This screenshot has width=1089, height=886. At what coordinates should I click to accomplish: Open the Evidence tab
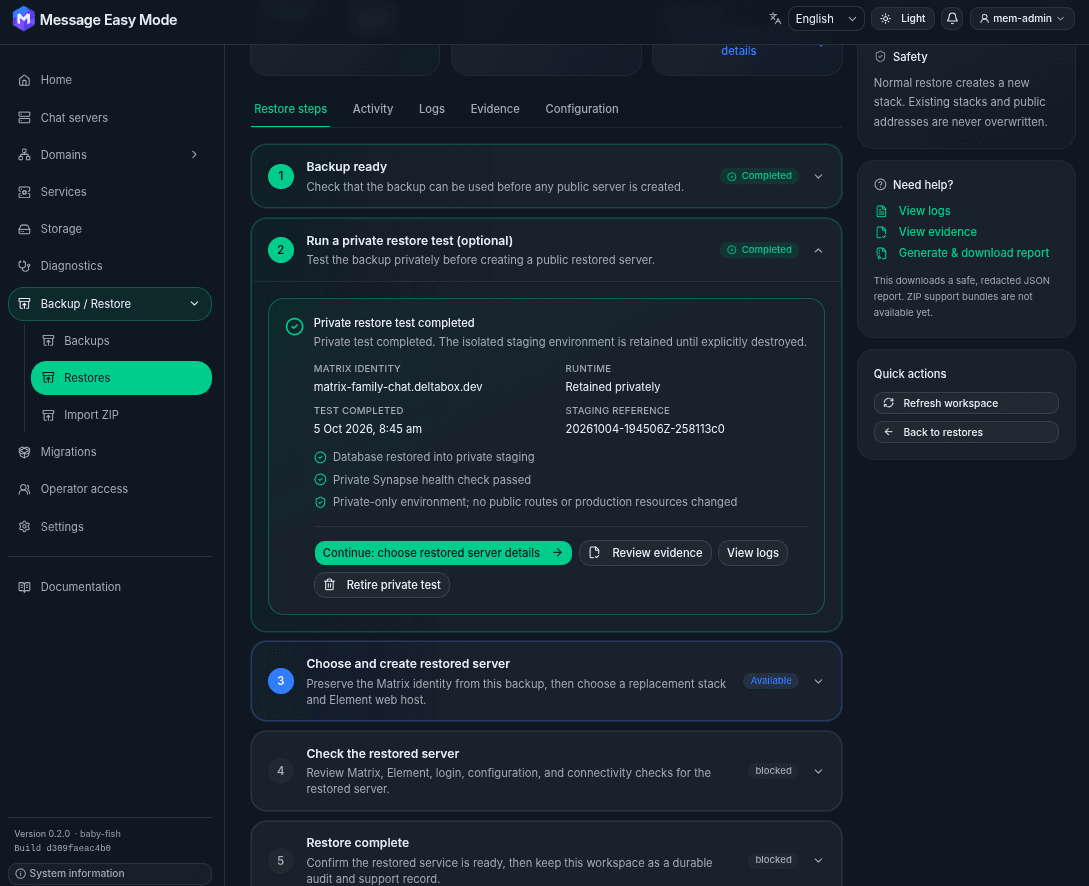(x=494, y=109)
